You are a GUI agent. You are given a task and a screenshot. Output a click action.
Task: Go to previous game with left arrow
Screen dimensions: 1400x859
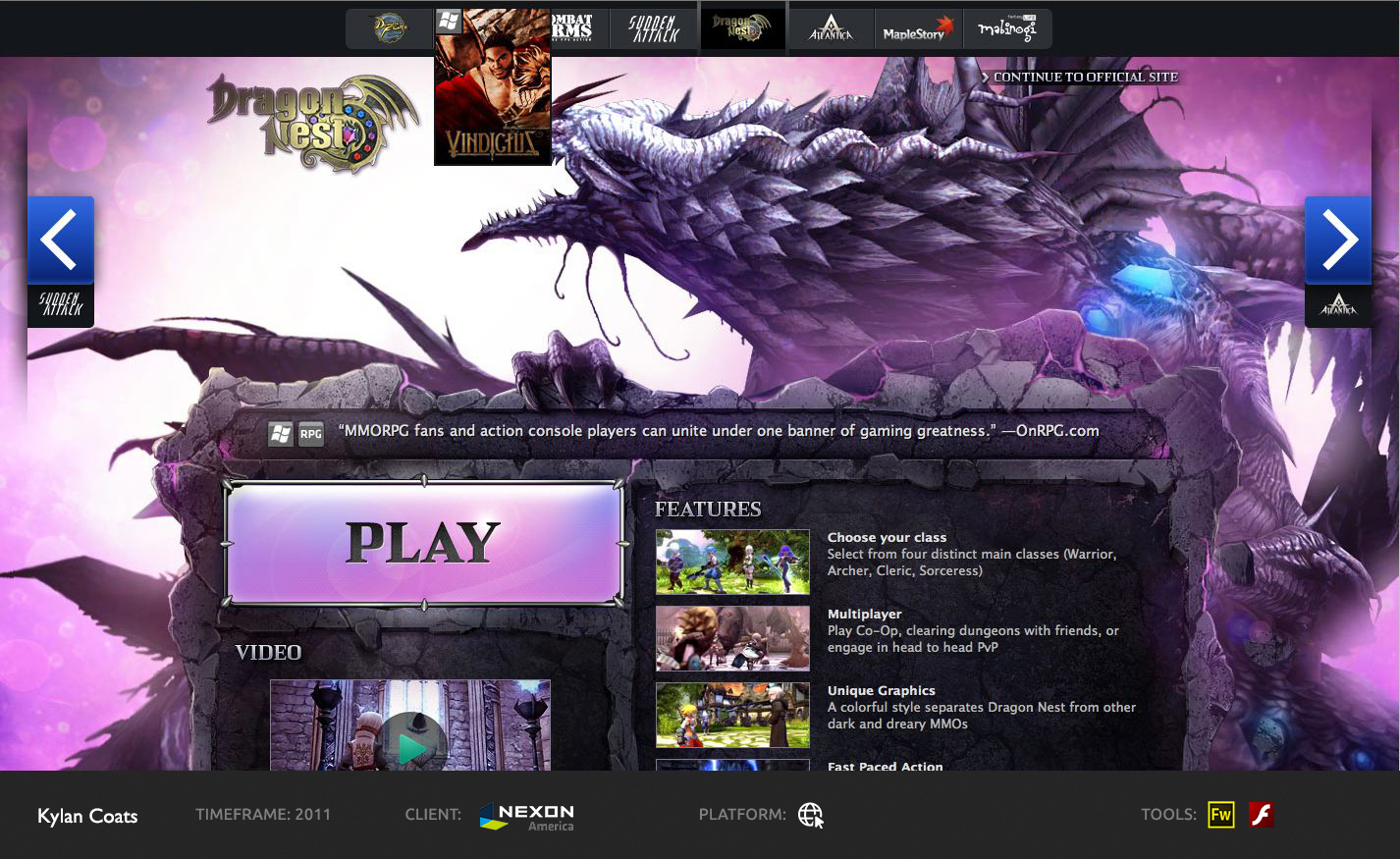(x=61, y=240)
